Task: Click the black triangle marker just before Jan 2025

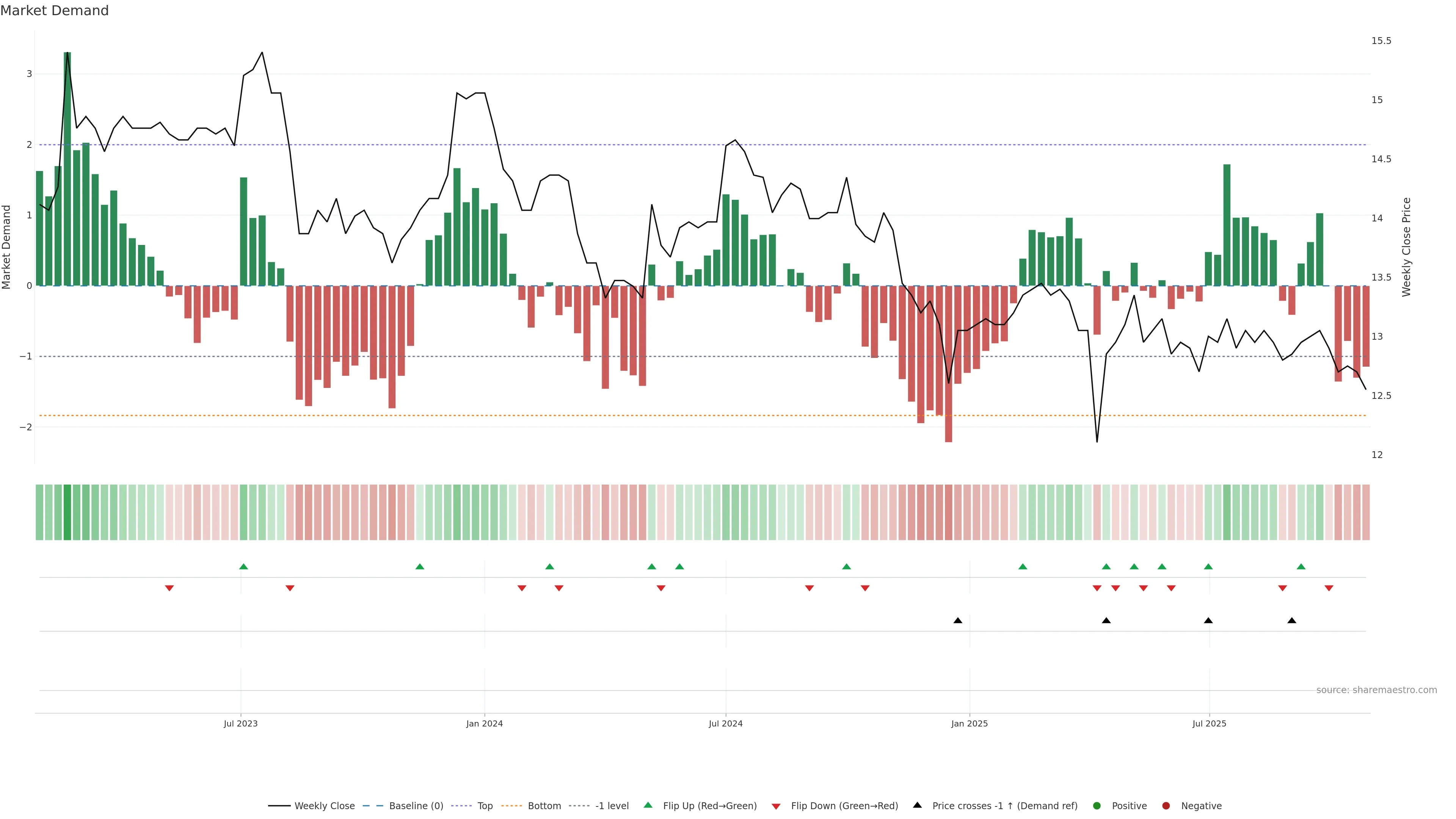Action: click(957, 621)
